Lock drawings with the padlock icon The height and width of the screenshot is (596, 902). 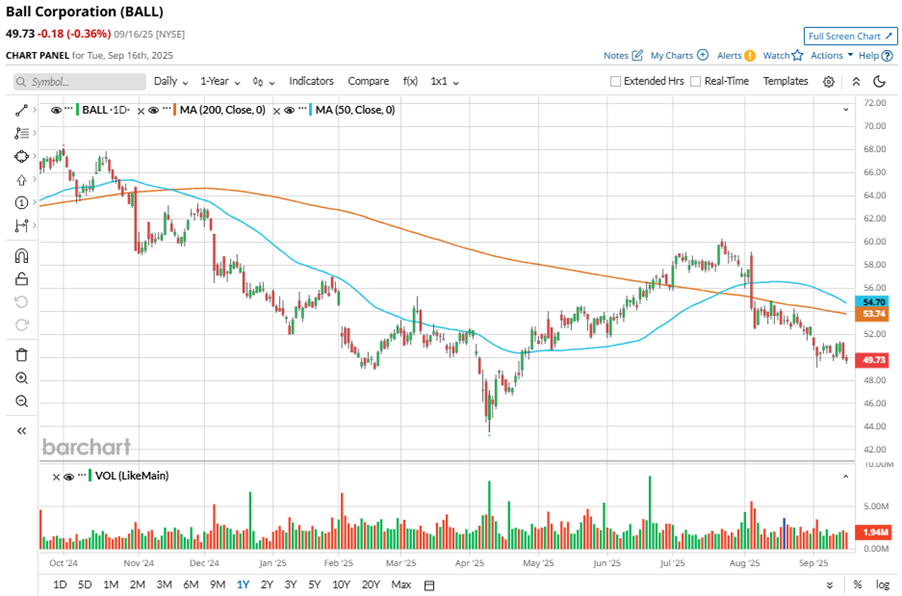coord(21,279)
